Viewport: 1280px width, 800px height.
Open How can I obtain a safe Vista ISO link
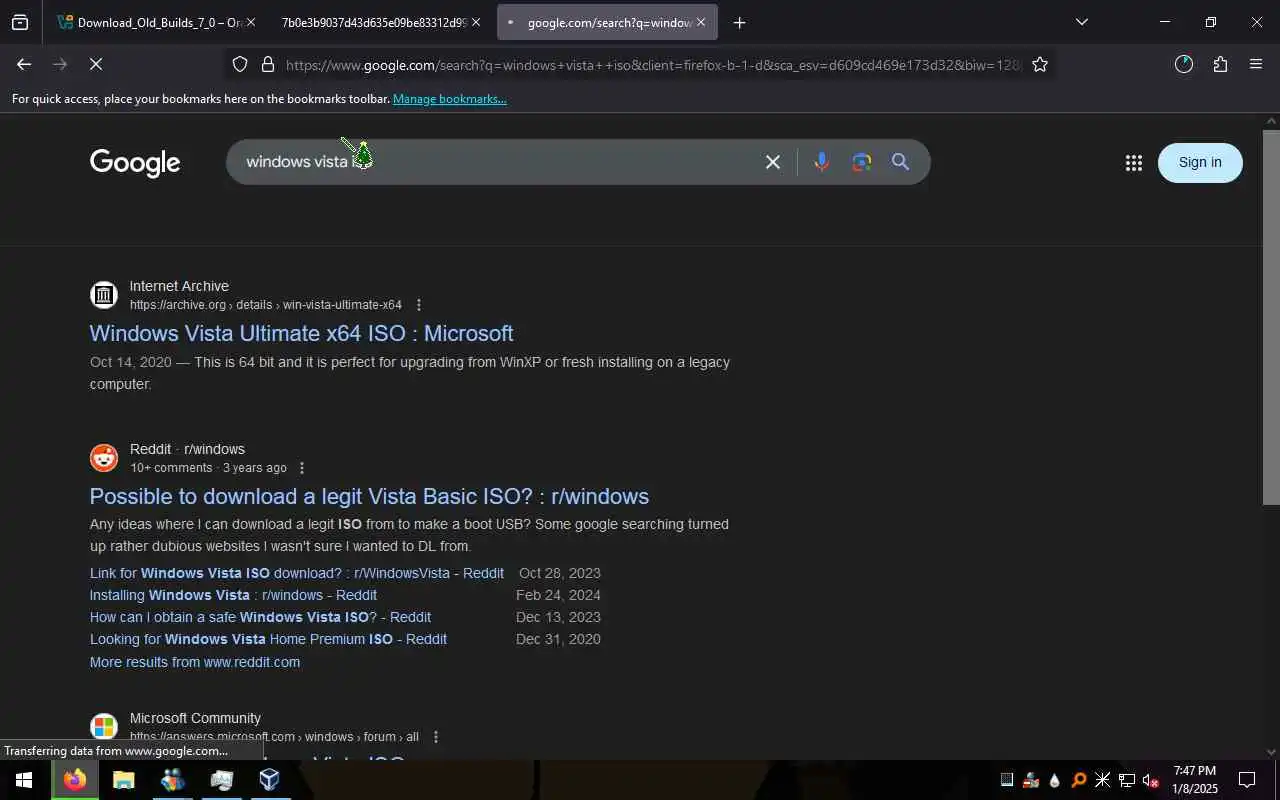[x=260, y=617]
